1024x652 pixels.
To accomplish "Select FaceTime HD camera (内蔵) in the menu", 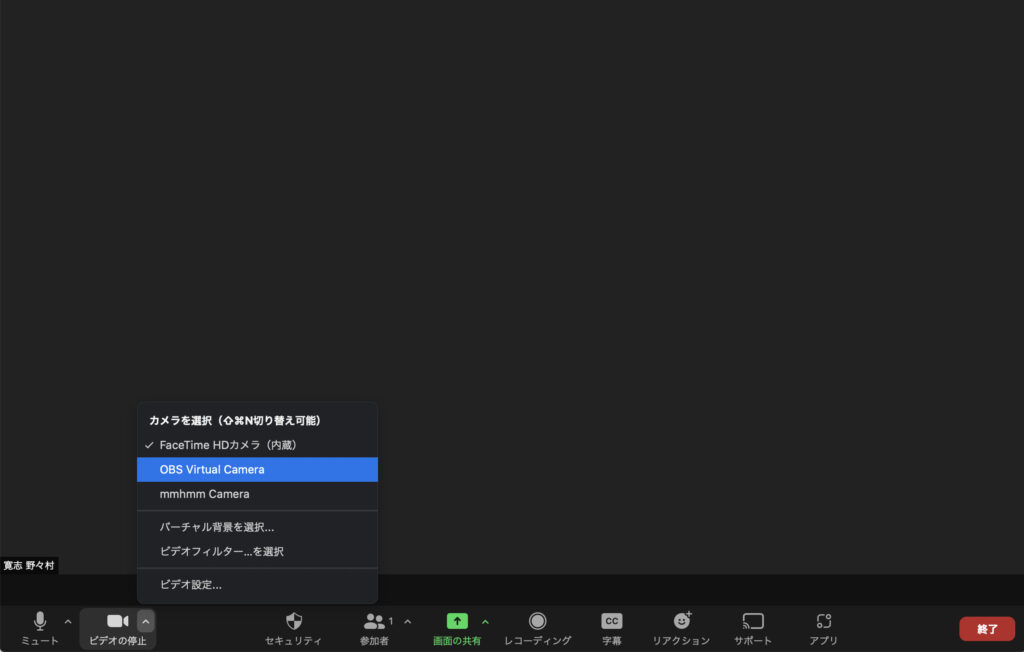I will (257, 445).
